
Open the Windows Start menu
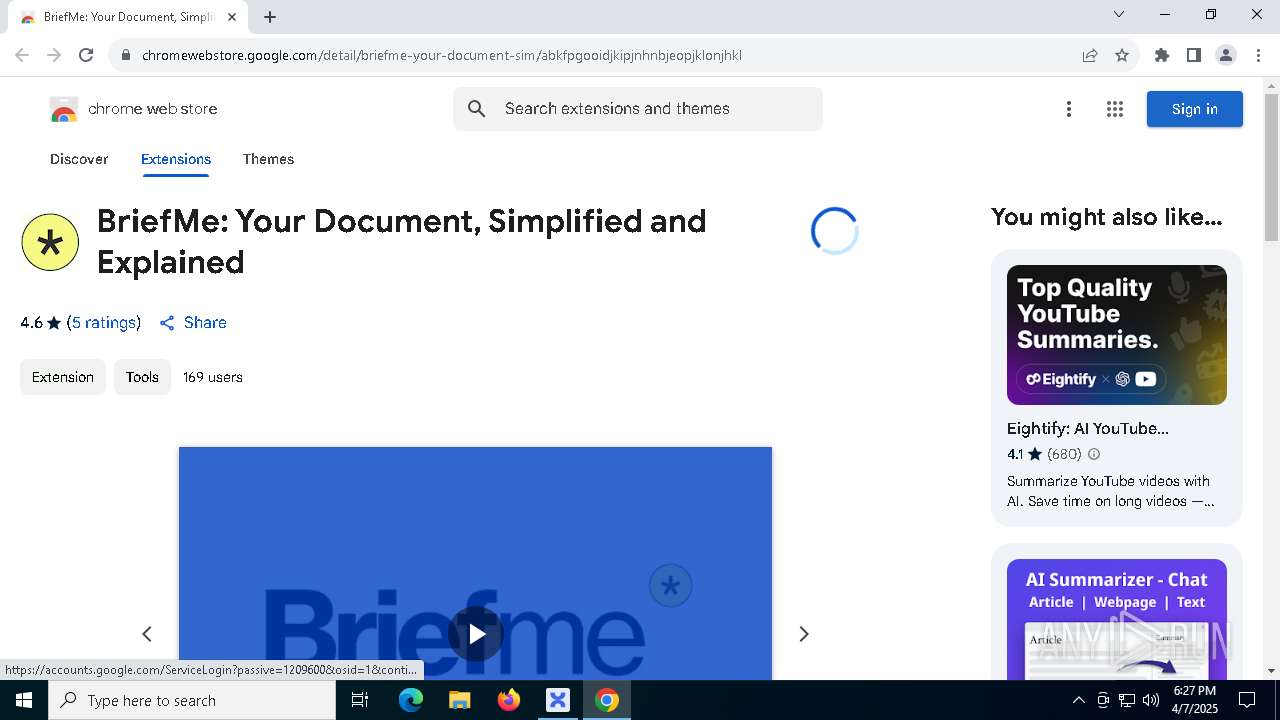coord(24,700)
